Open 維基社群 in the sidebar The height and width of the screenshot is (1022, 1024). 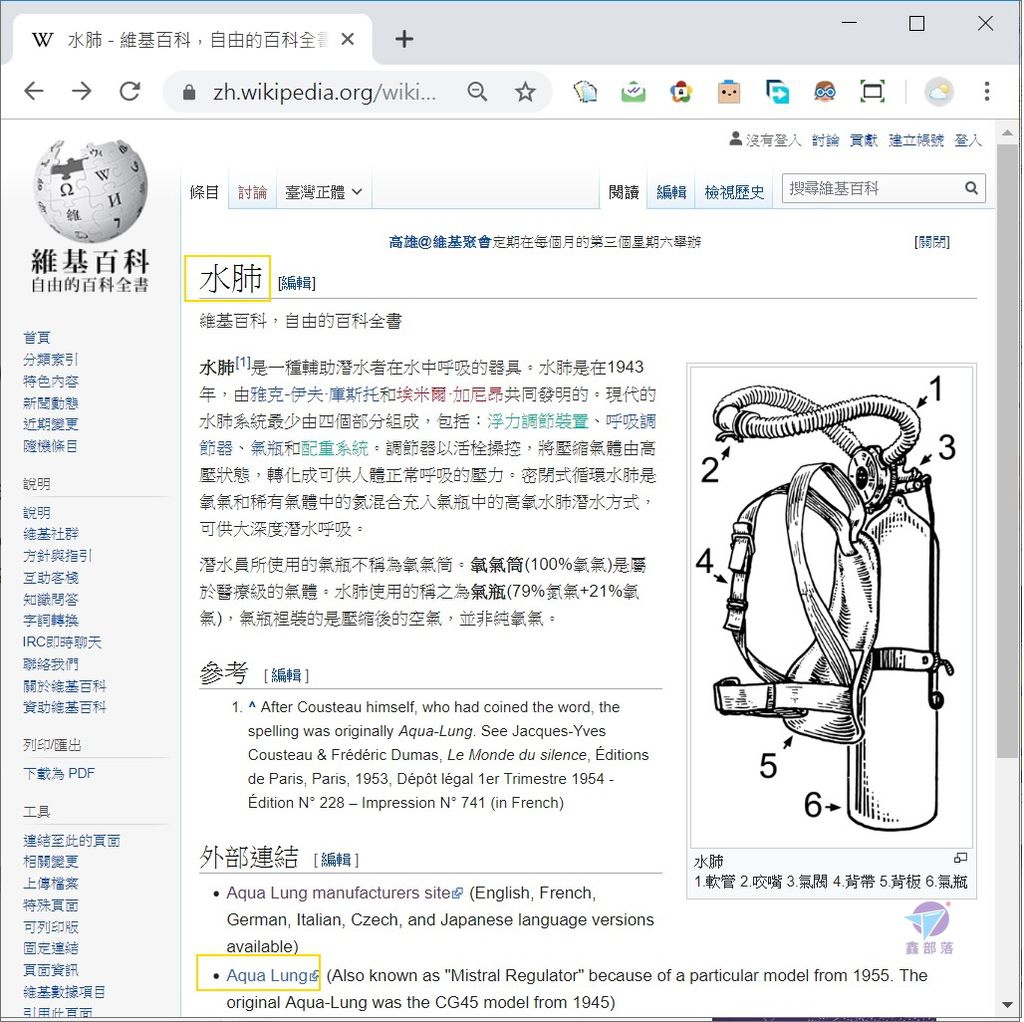(x=50, y=534)
